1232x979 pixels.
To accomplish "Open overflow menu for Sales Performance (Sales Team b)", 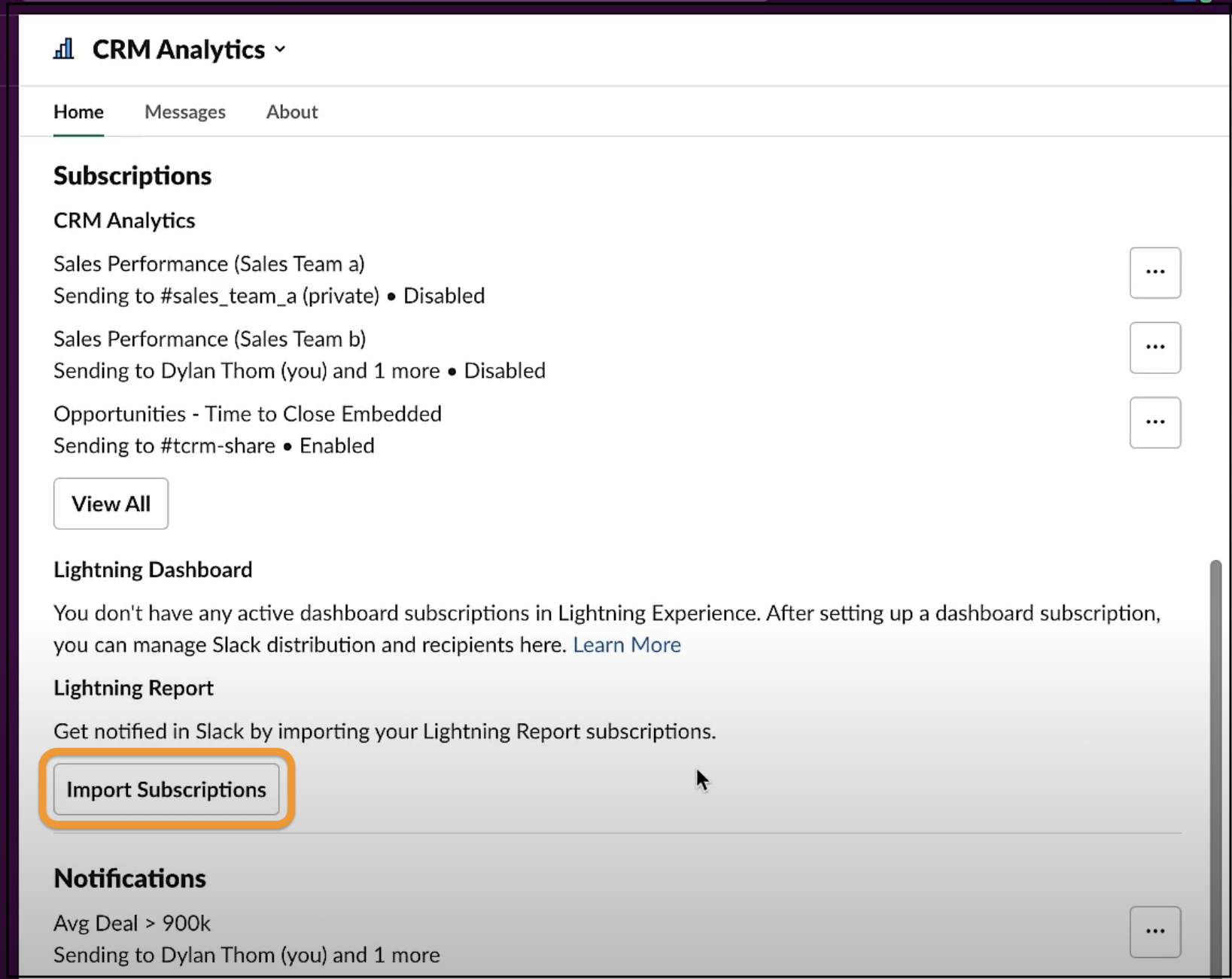I will click(x=1155, y=348).
